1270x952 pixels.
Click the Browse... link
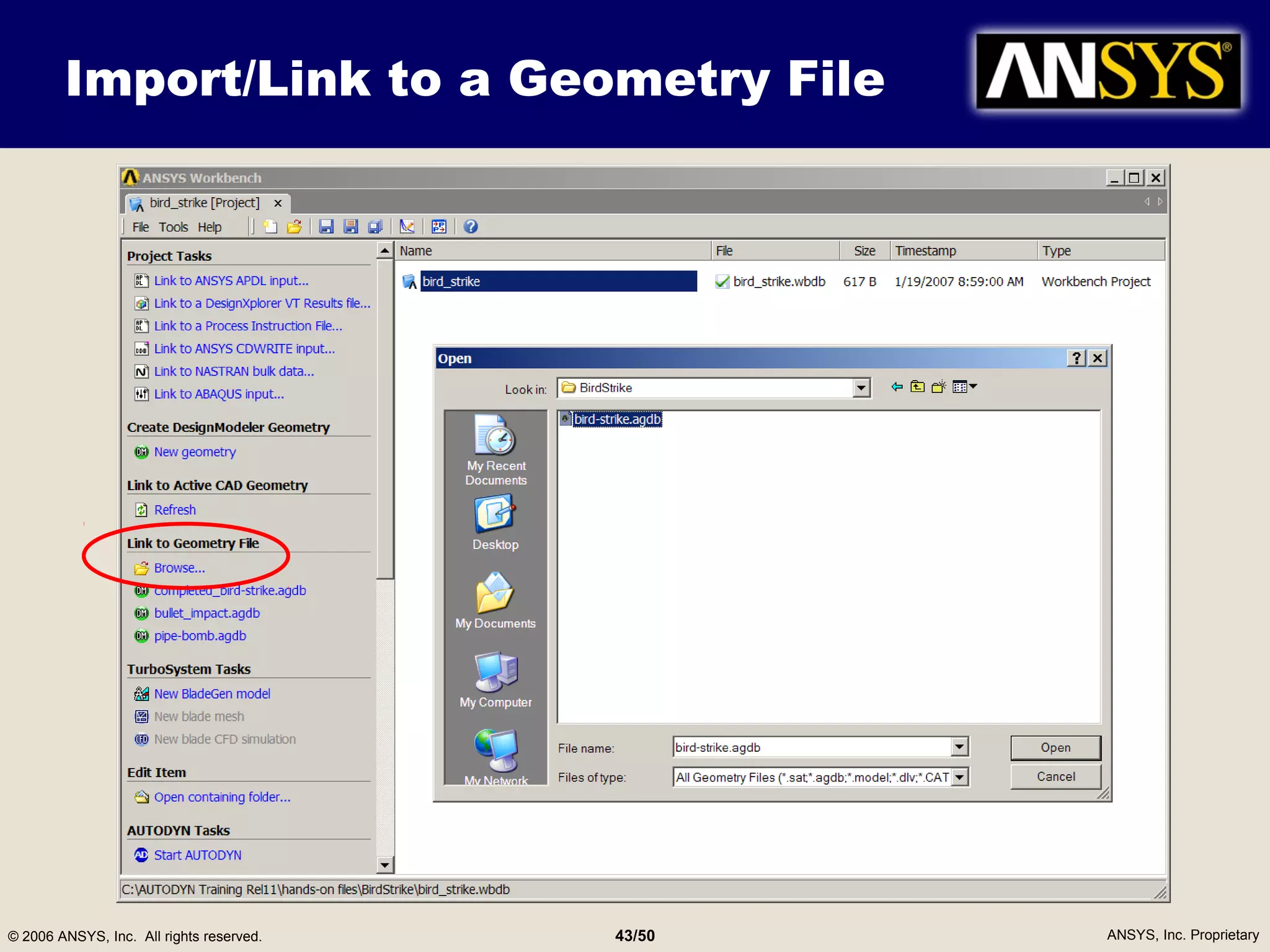tap(180, 568)
